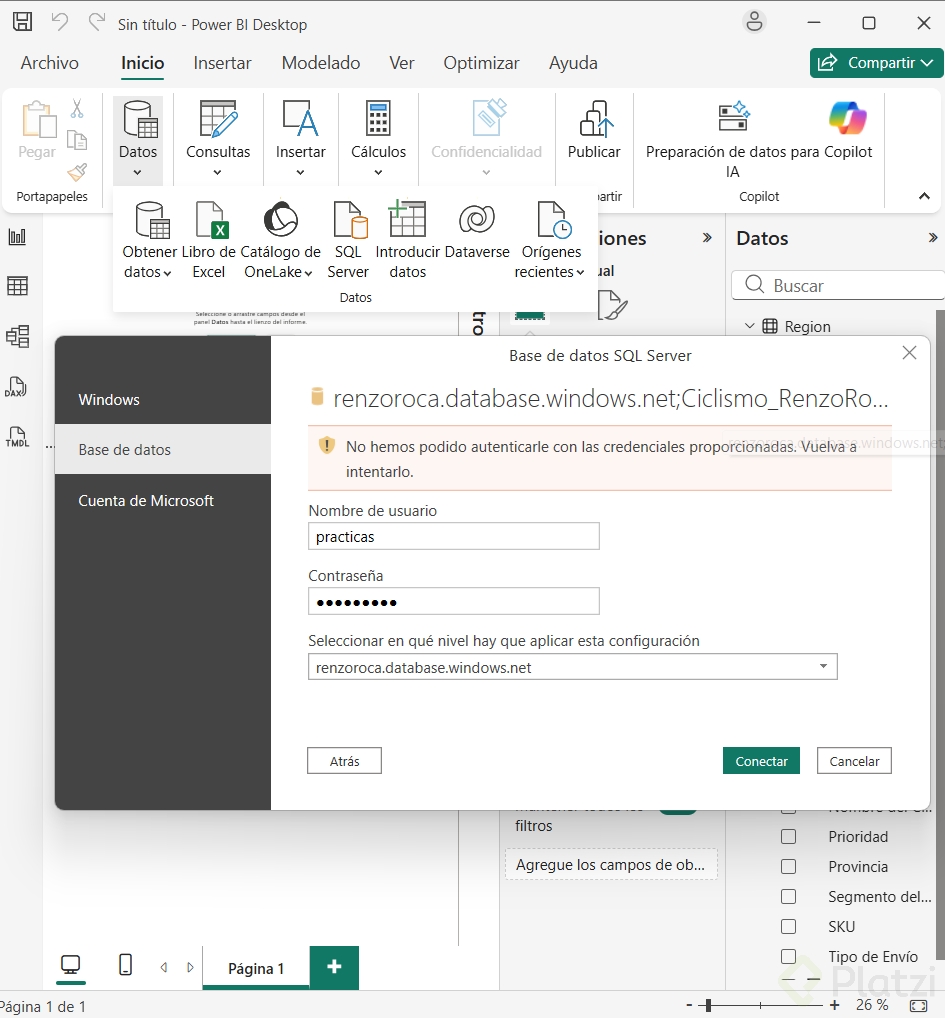The image size is (945, 1018).
Task: Collapse the ribbon with the caret
Action: point(924,196)
